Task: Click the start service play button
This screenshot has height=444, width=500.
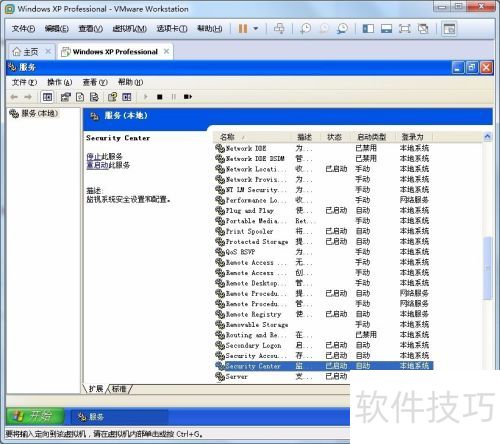Action: [145, 97]
